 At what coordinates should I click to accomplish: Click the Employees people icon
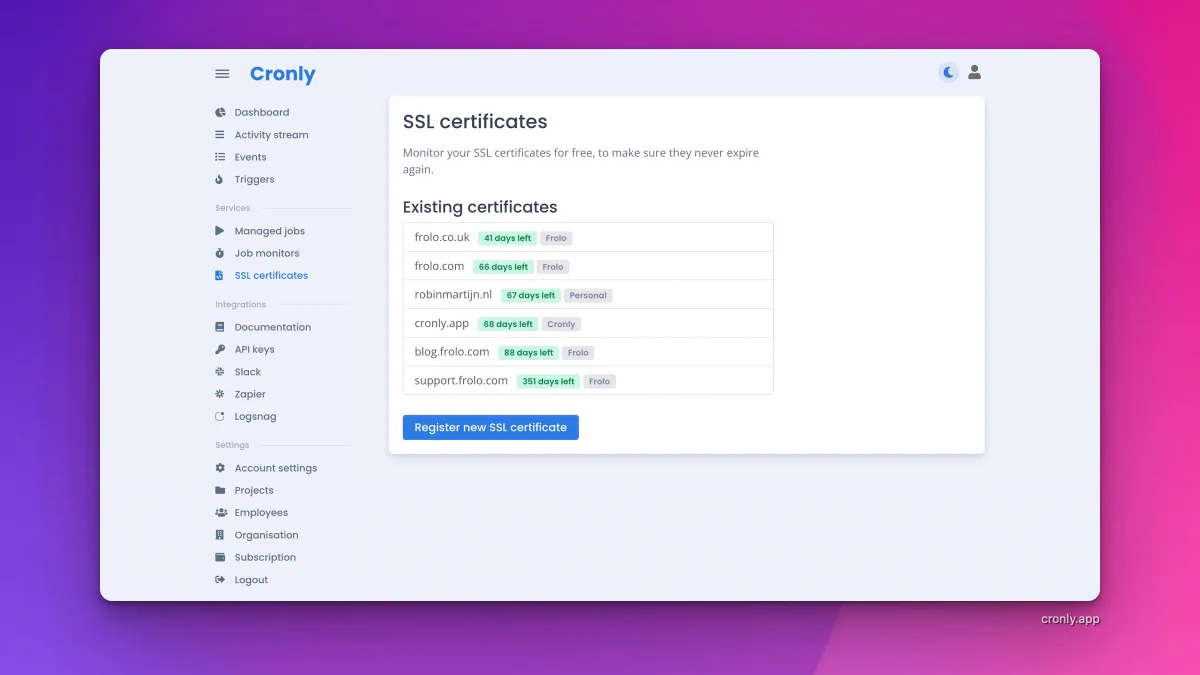click(x=221, y=513)
